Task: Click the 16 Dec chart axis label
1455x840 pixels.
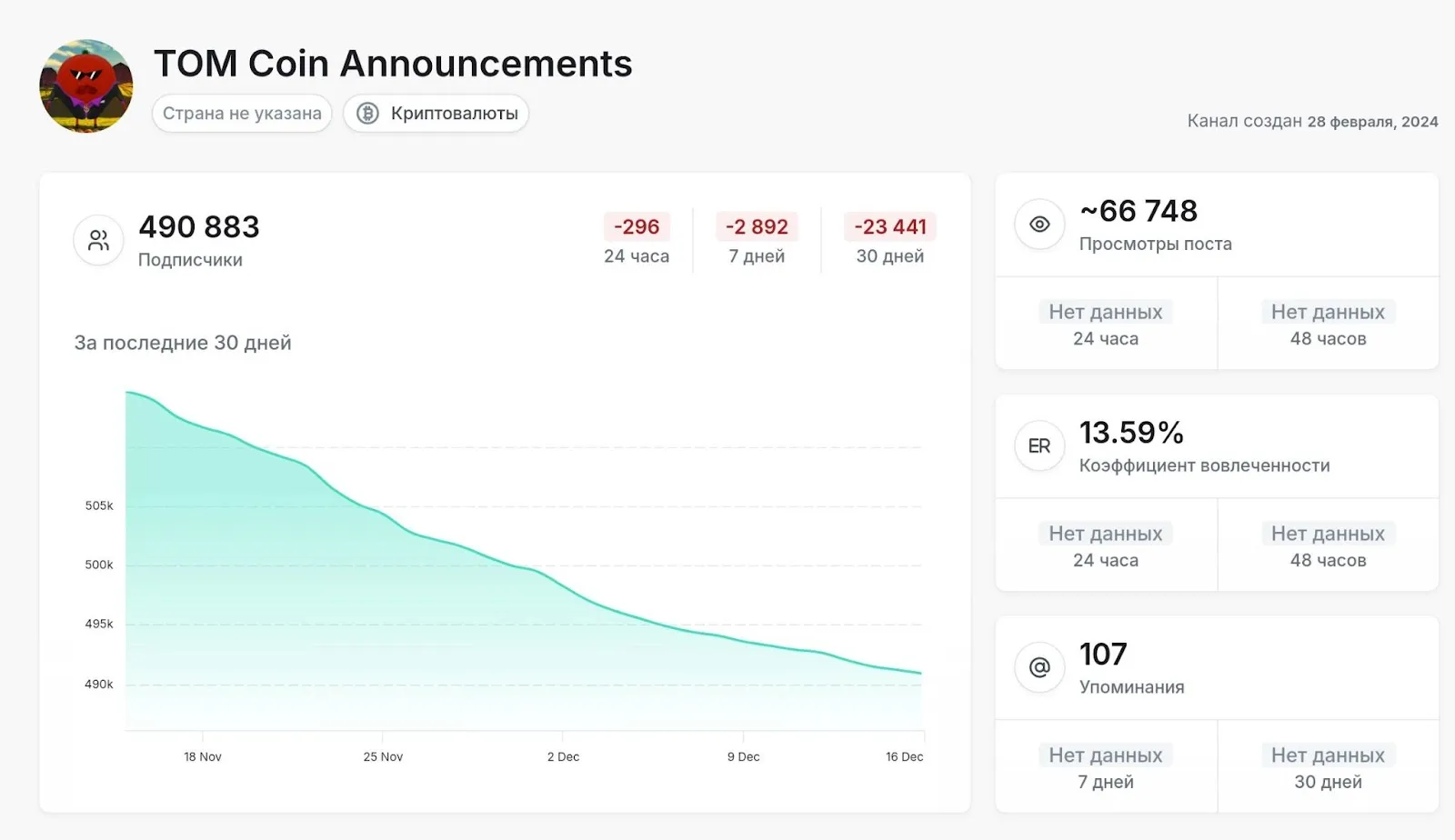Action: (x=905, y=756)
